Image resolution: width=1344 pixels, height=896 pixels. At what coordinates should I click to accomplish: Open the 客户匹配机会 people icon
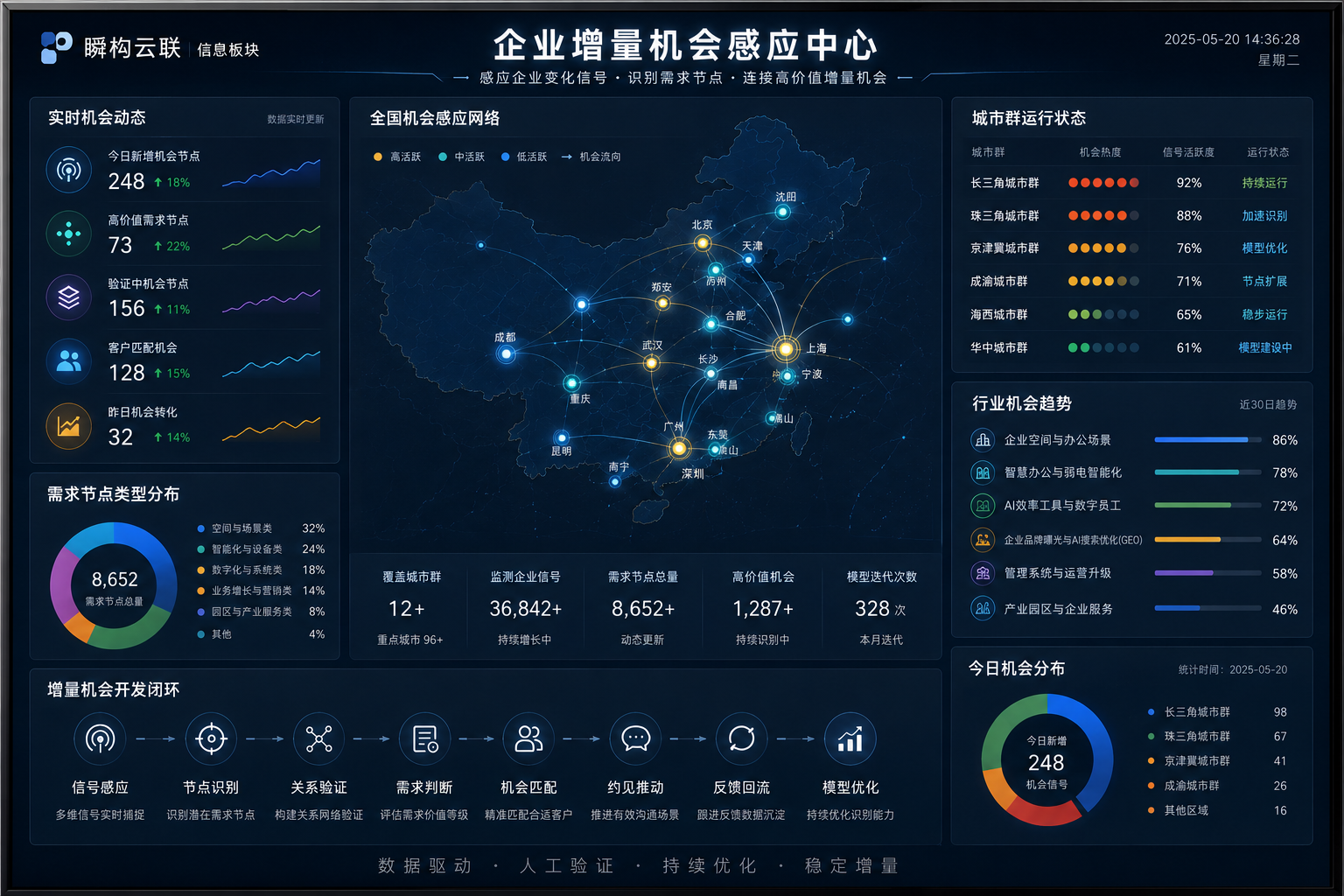[68, 361]
